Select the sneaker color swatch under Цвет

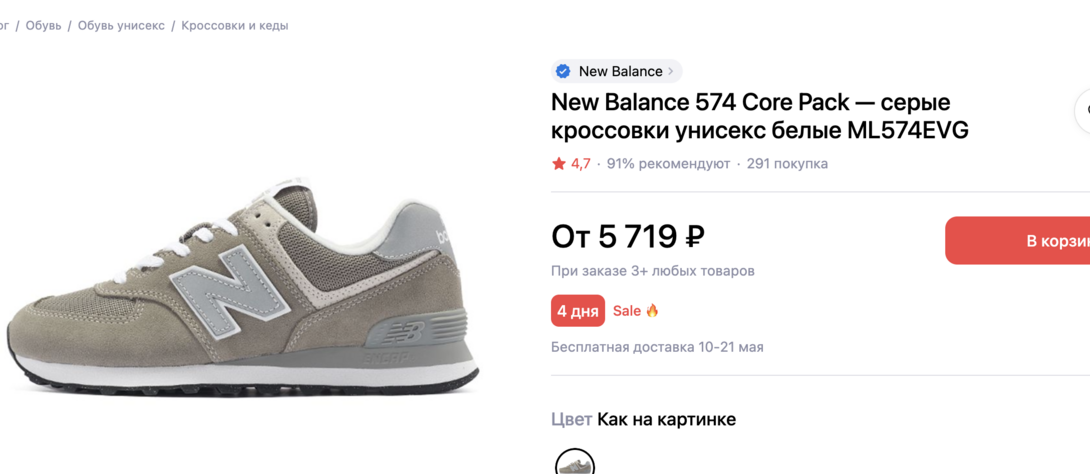575,464
